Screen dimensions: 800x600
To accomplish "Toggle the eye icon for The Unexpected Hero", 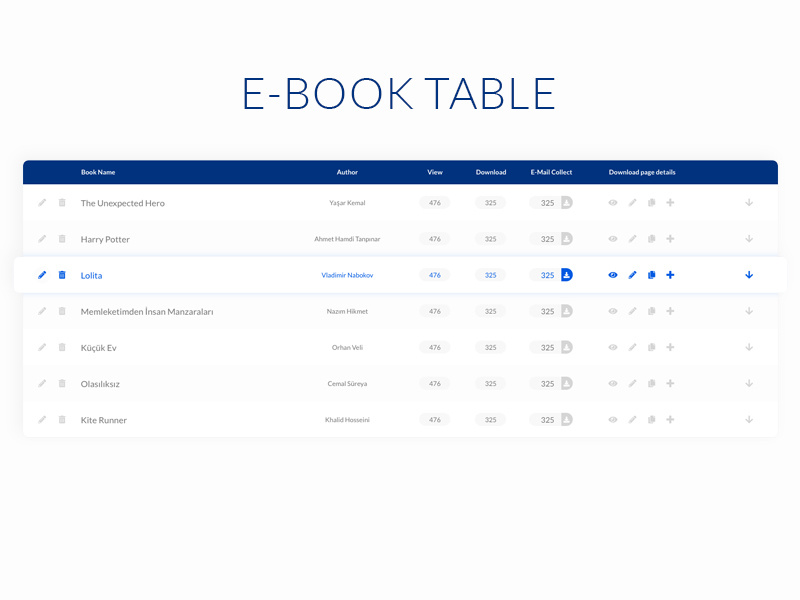I will pos(613,203).
